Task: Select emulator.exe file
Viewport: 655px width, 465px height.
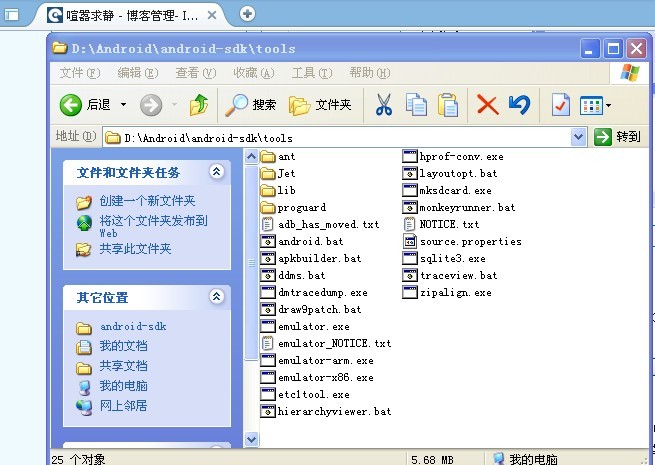Action: pos(305,327)
